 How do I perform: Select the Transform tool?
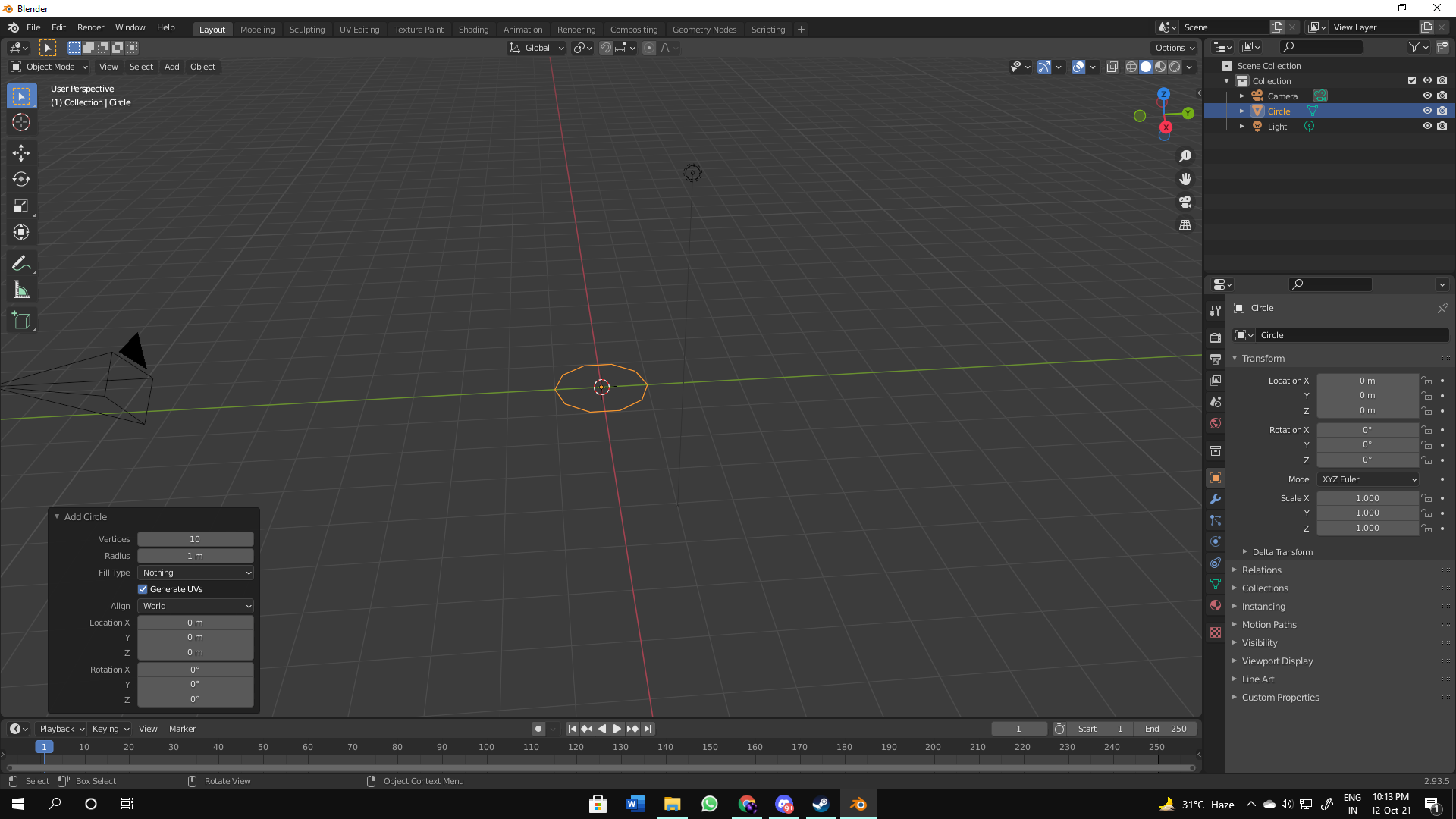tap(21, 233)
